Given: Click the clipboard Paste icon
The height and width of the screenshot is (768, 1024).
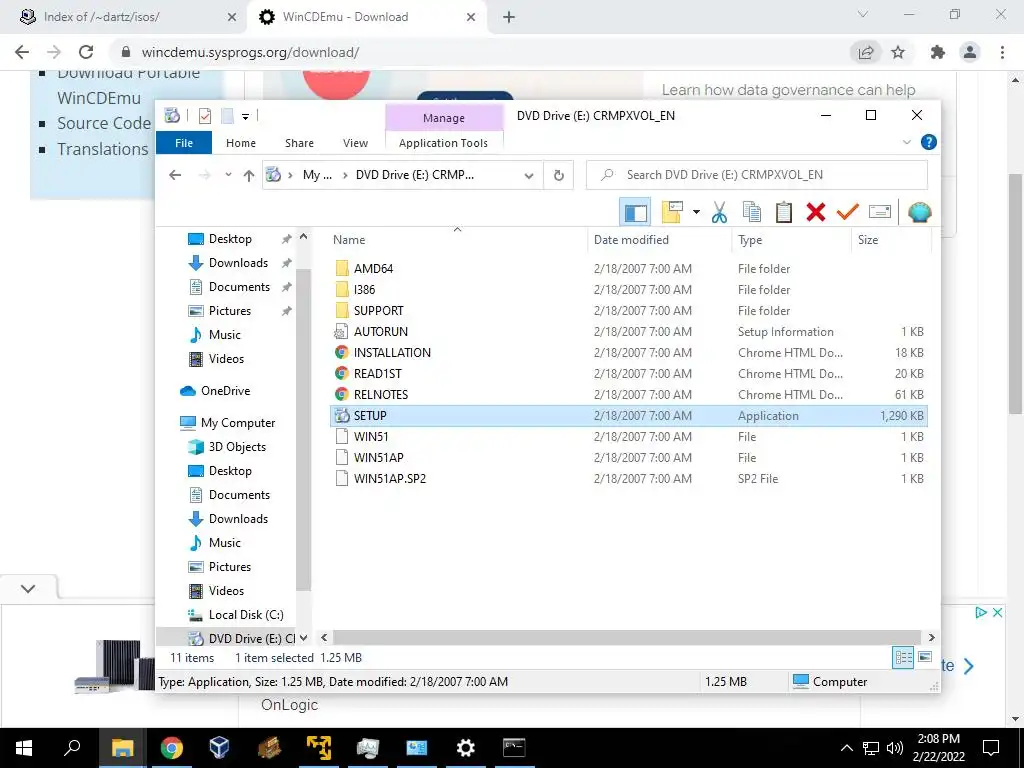Looking at the screenshot, I should click(784, 212).
